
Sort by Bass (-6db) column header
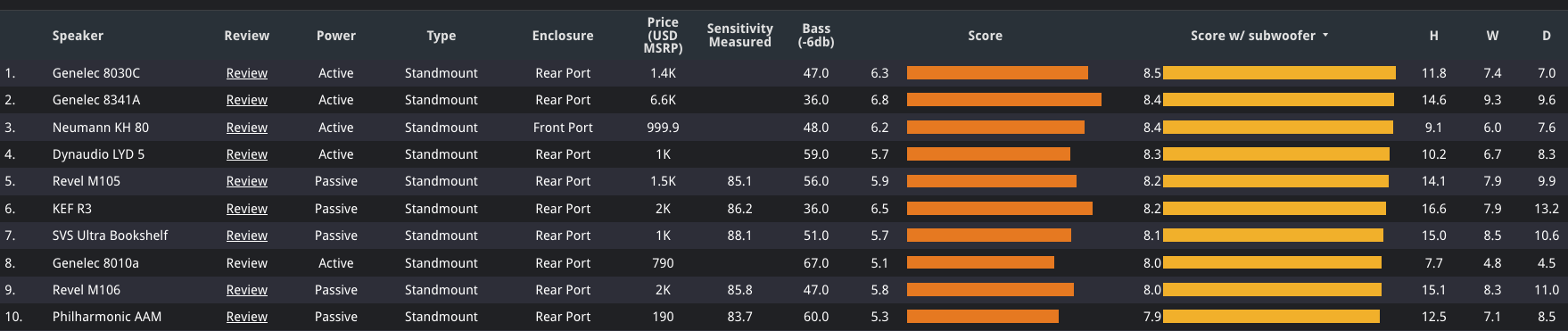point(816,36)
